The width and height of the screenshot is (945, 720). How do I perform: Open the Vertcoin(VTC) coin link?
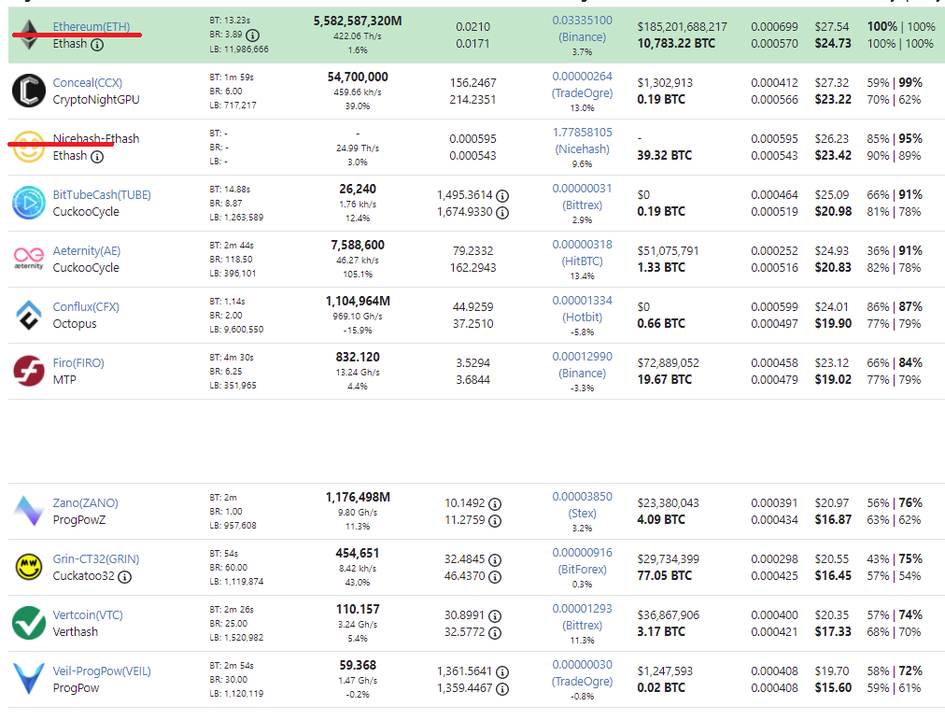87,615
